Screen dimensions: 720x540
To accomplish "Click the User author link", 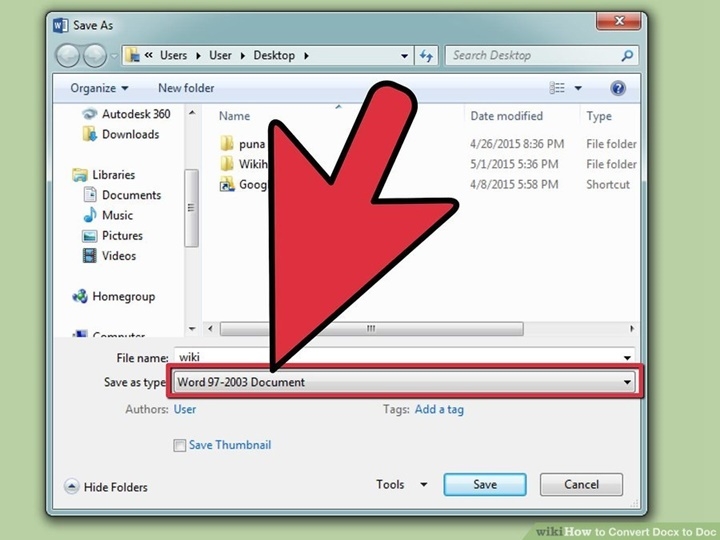I will tap(185, 409).
